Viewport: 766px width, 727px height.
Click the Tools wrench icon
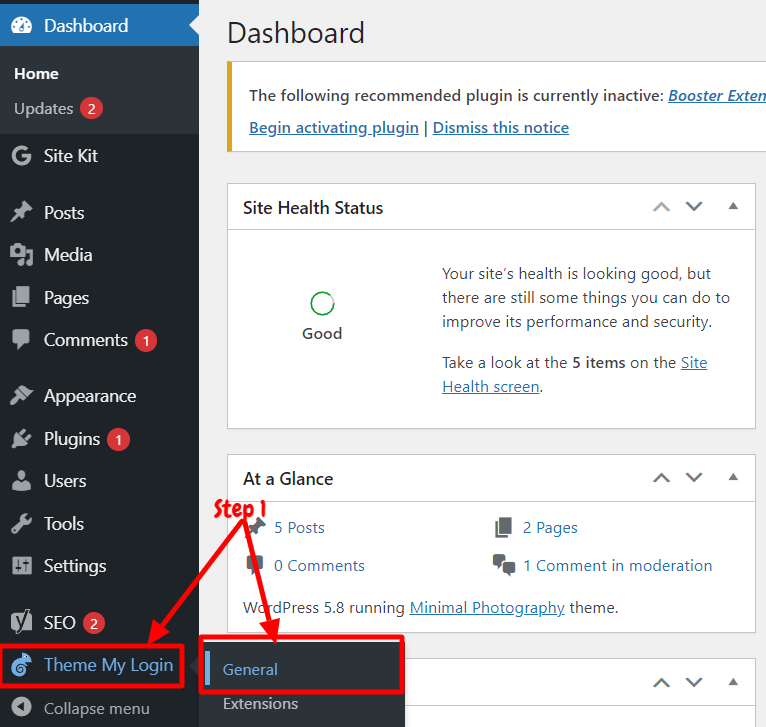click(21, 524)
